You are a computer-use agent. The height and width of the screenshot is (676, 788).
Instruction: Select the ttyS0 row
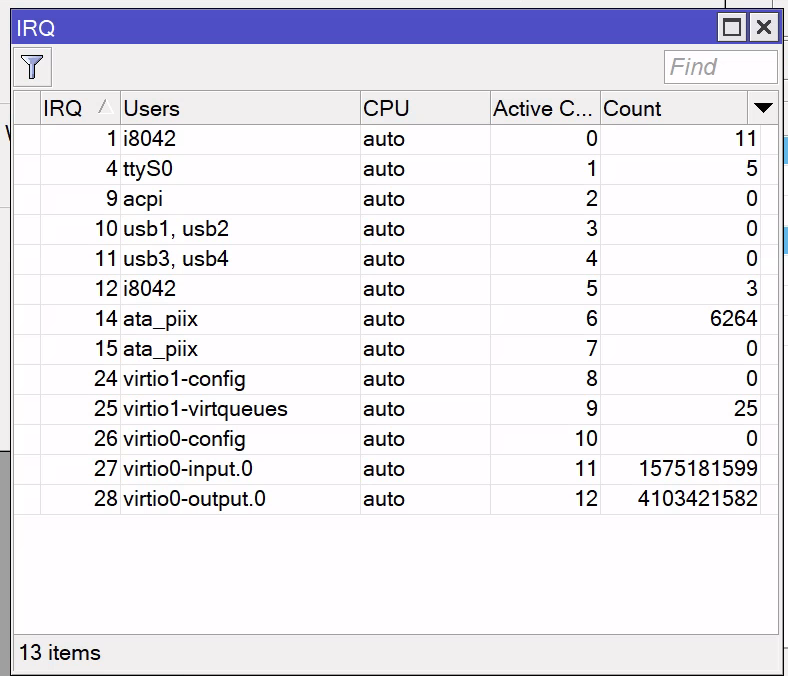396,169
